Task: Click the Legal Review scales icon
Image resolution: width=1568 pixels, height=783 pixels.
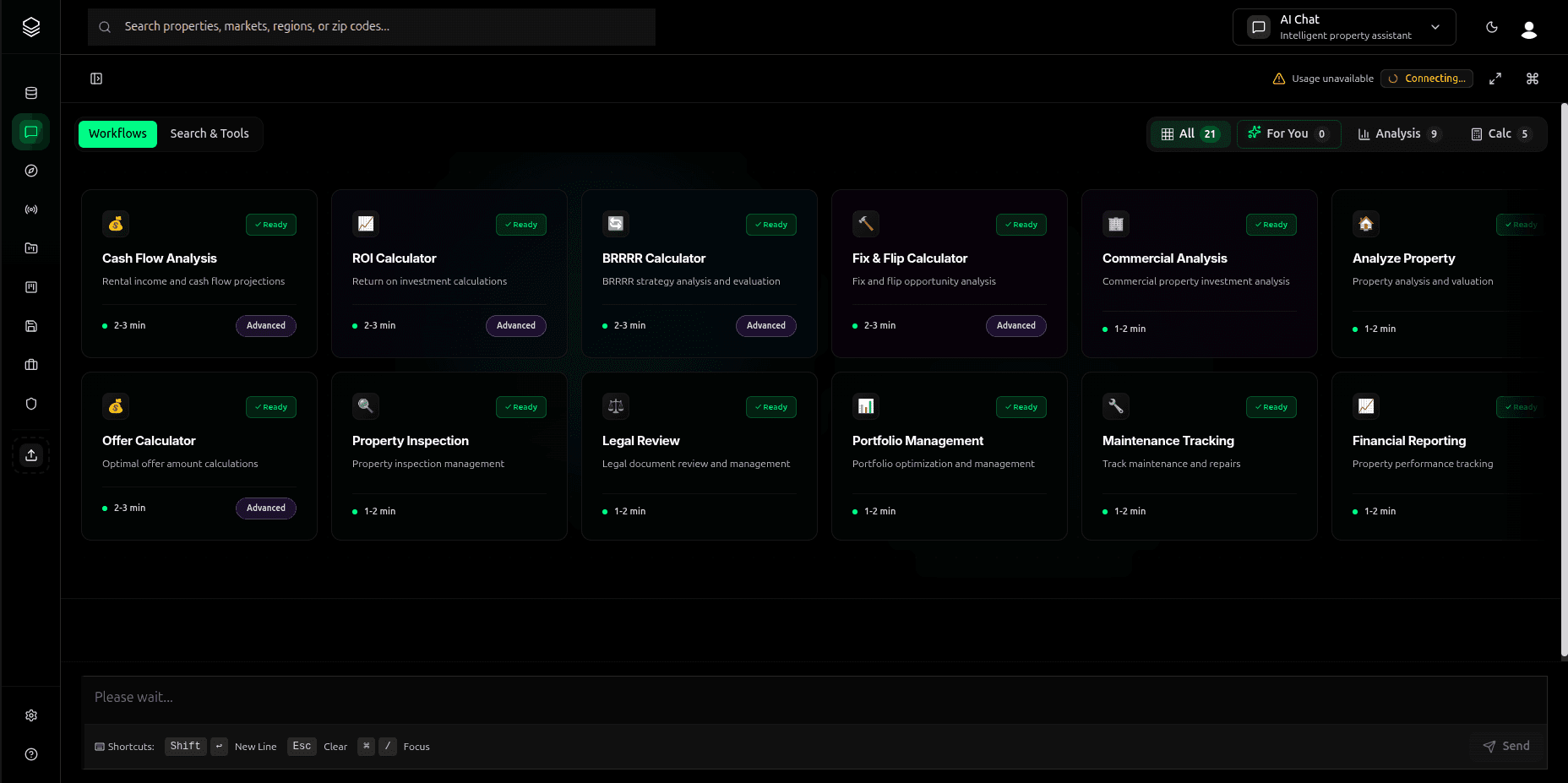Action: tap(616, 406)
